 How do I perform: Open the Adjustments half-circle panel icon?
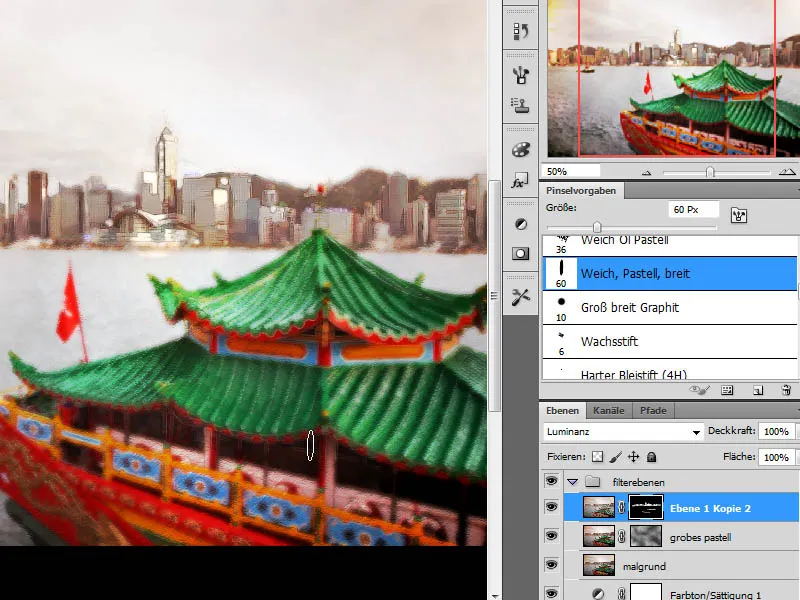(x=520, y=224)
